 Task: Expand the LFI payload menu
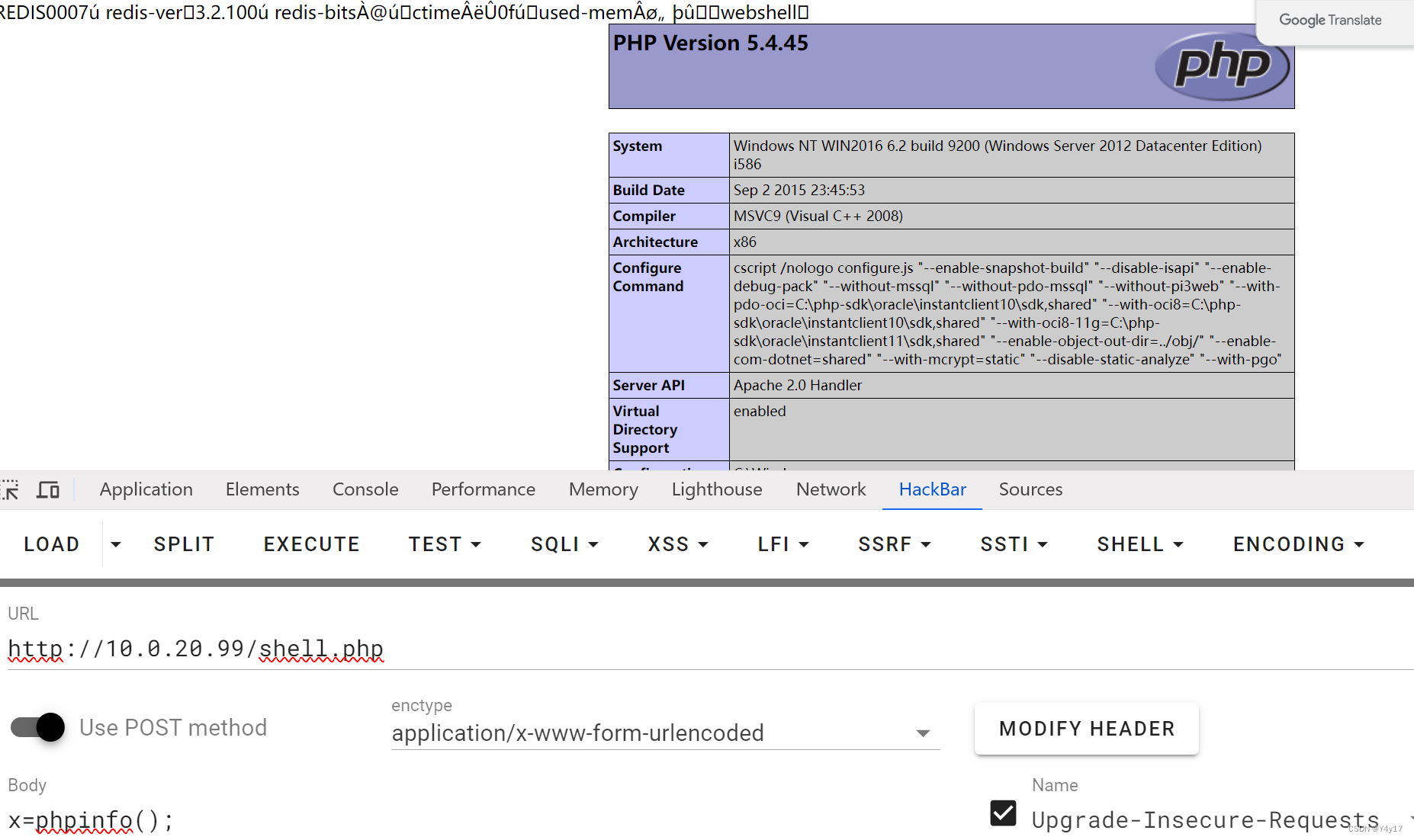783,544
